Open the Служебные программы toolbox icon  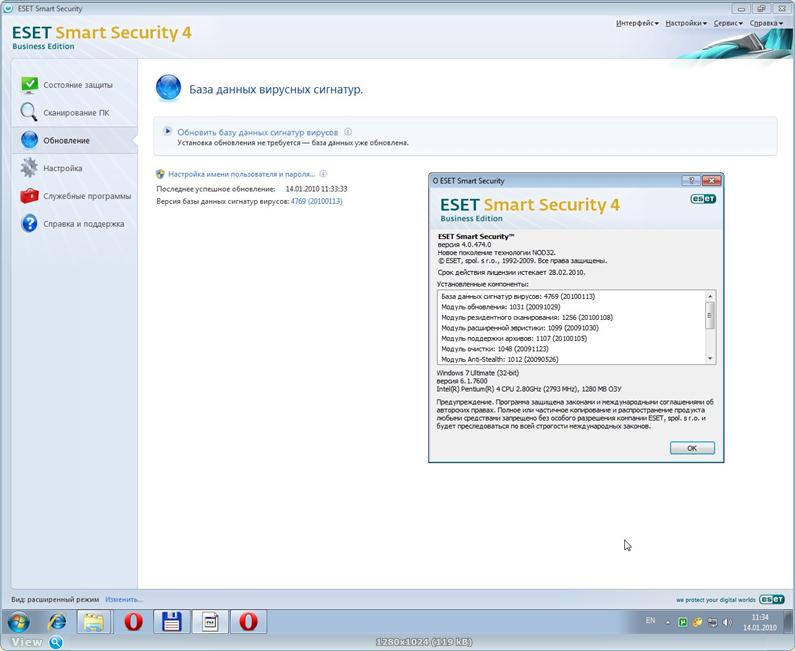click(29, 195)
